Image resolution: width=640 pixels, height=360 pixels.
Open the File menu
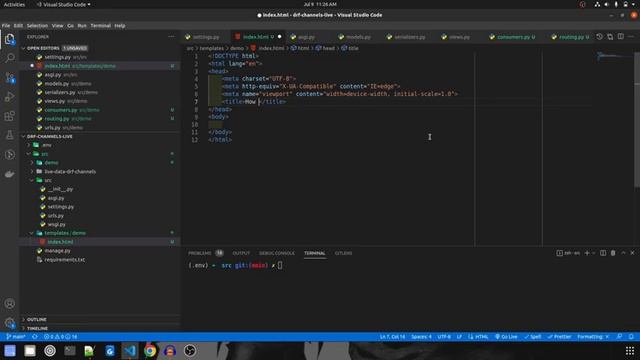[x=6, y=26]
